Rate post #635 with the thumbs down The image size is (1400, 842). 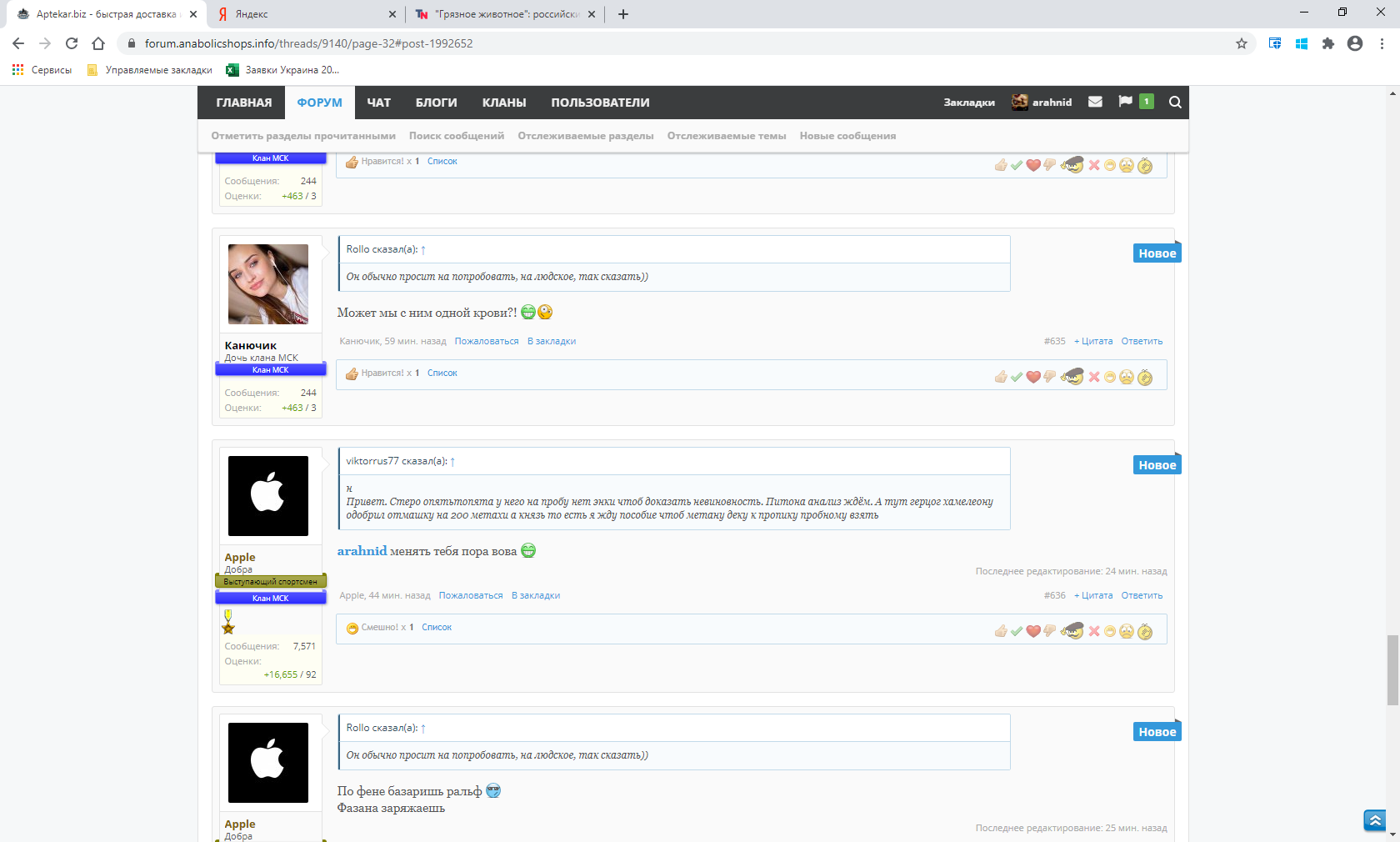click(x=1050, y=377)
